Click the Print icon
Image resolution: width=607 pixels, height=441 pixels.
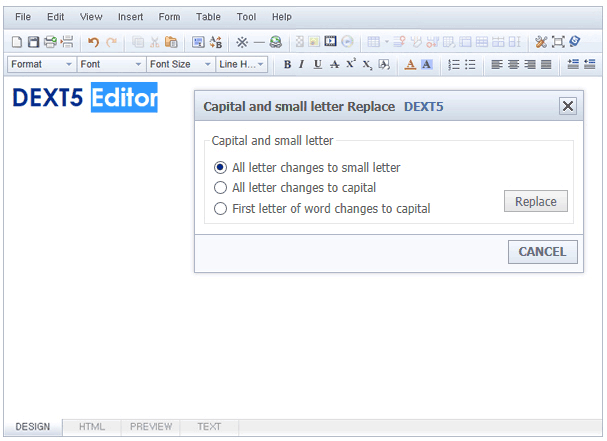click(50, 42)
